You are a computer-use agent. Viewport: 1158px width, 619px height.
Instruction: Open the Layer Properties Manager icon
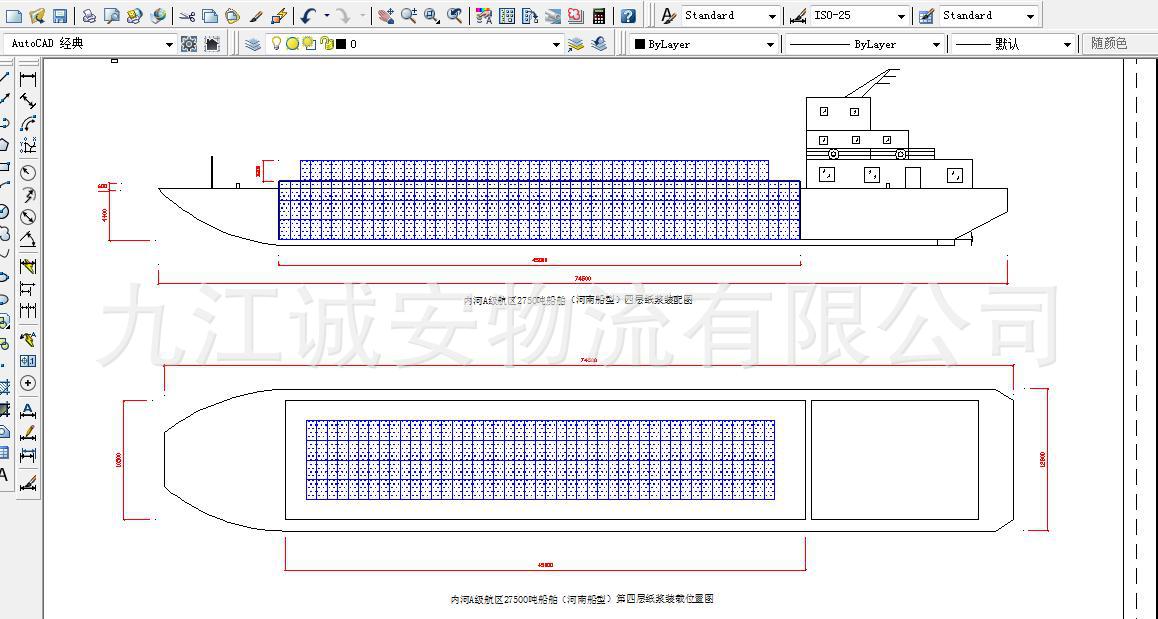coord(253,44)
